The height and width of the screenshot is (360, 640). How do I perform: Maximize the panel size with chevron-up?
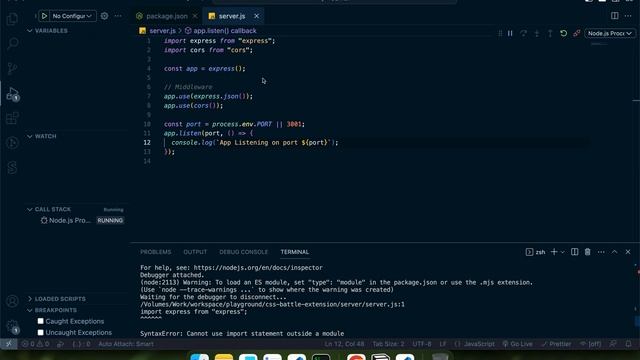click(614, 252)
